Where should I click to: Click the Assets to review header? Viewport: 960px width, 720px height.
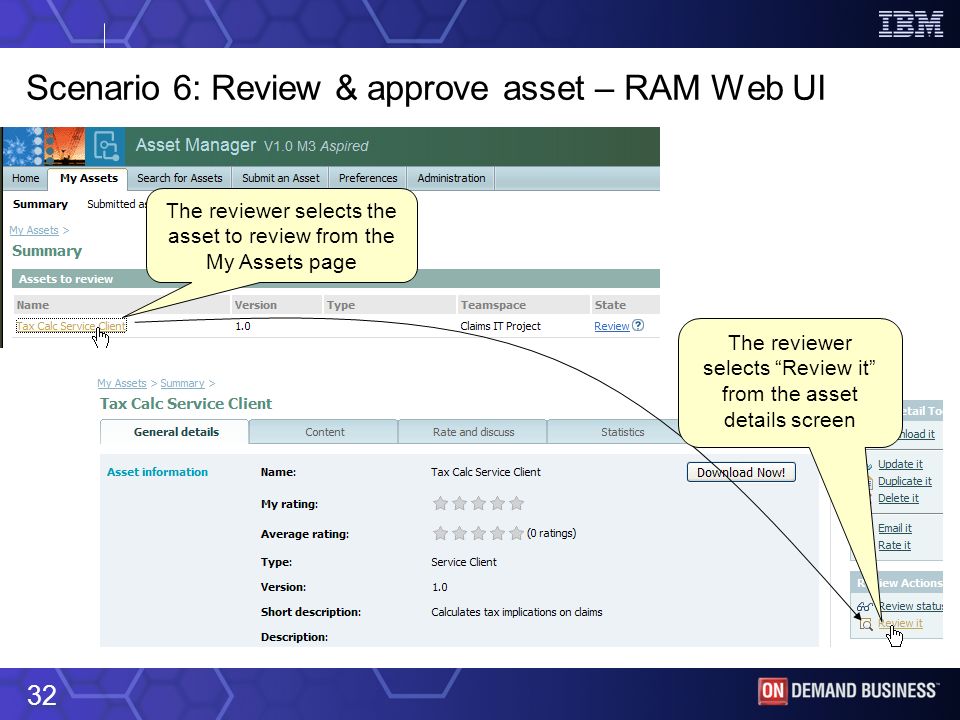pos(66,279)
